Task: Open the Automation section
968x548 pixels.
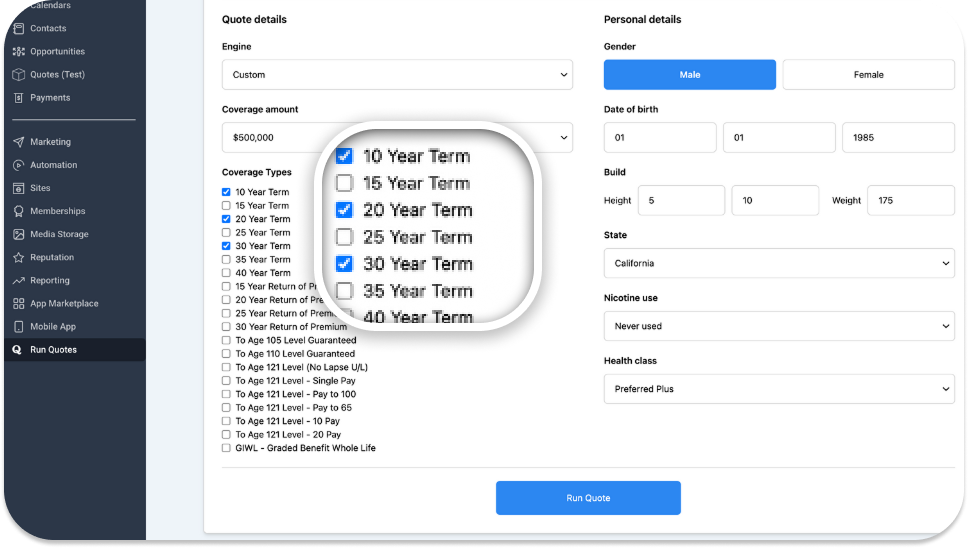Action: click(x=74, y=165)
